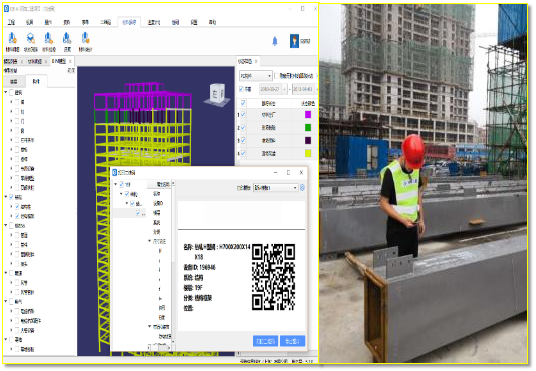Pick the dark purple status color swatch in row 3
This screenshot has width=536, height=371.
(x=308, y=140)
